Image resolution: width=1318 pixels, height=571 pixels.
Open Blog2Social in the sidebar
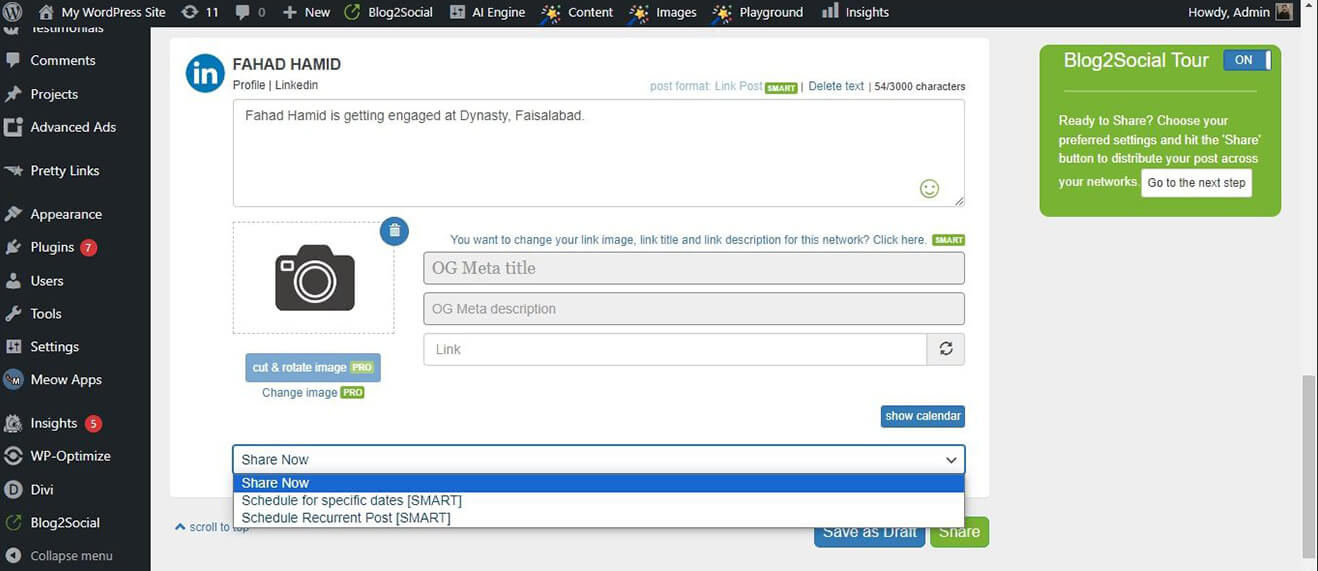point(65,522)
